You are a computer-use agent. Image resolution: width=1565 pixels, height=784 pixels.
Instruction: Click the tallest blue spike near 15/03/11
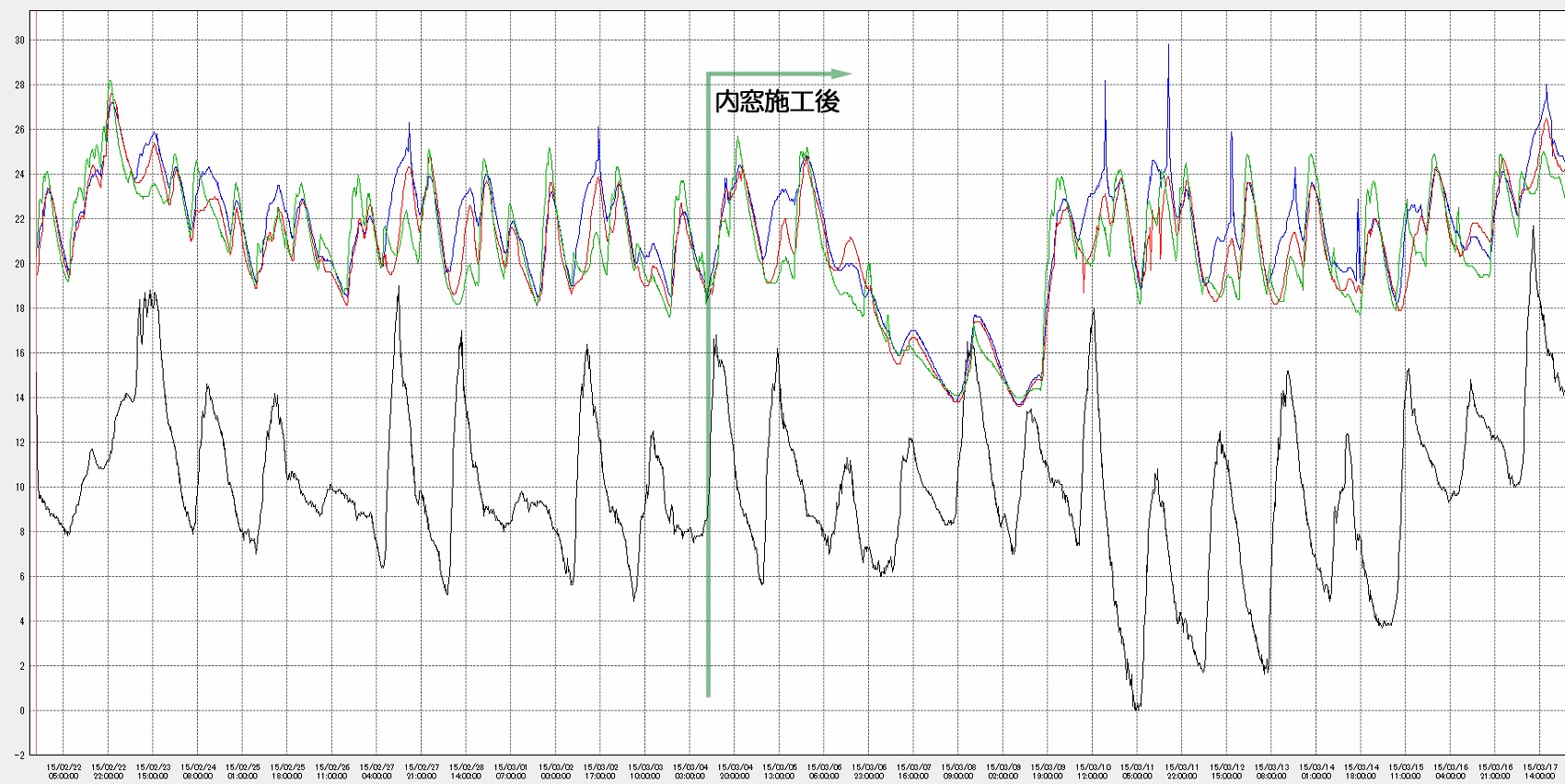(1168, 48)
